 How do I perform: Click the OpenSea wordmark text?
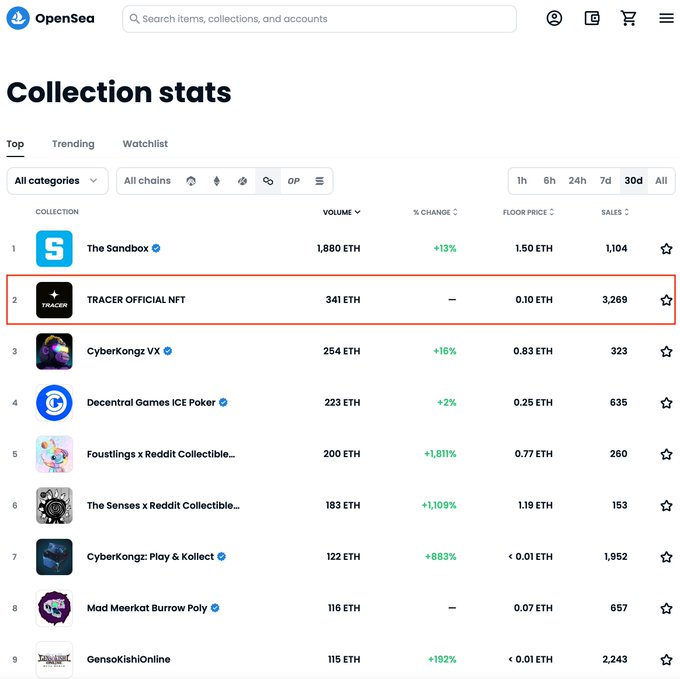tap(65, 19)
